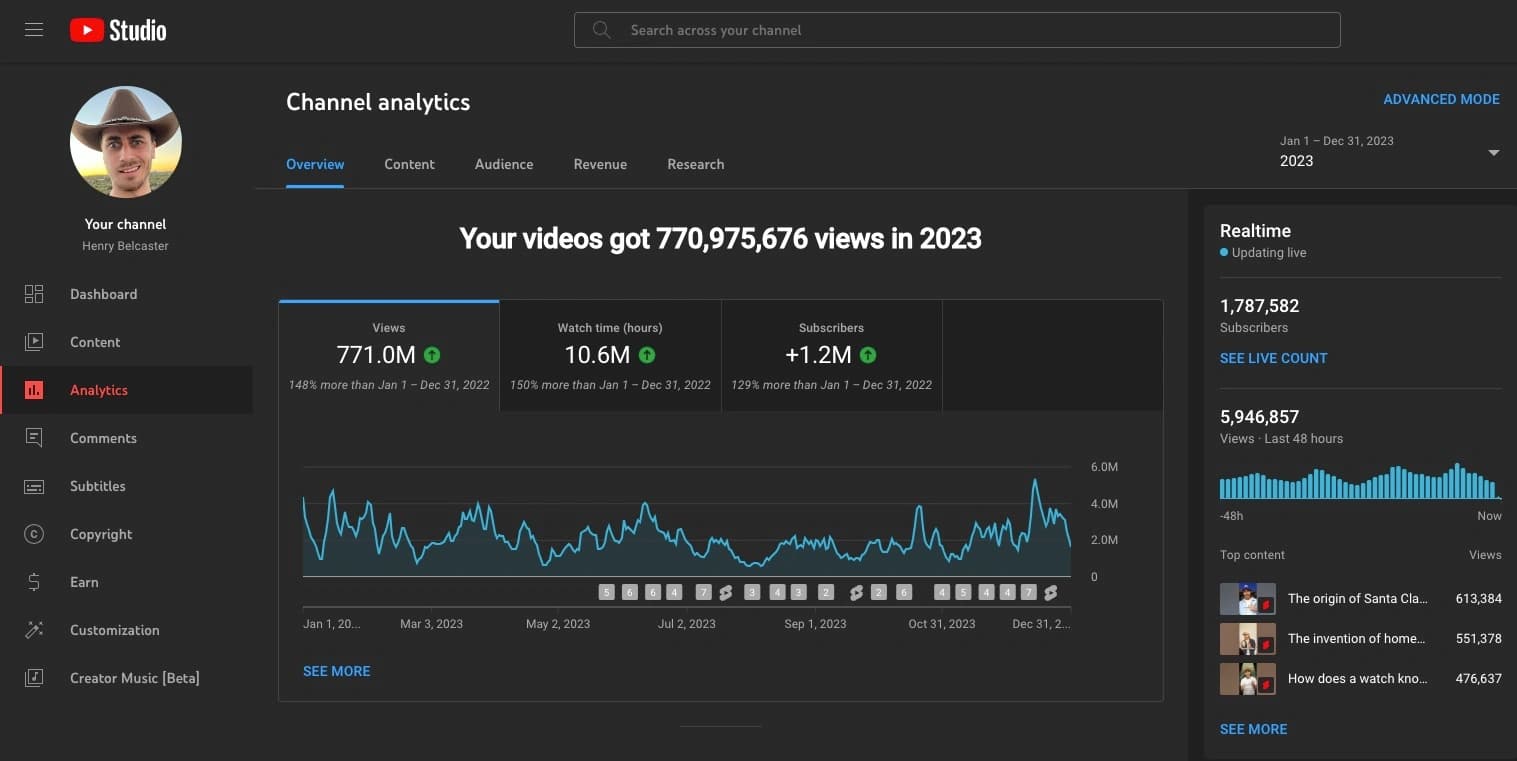Image resolution: width=1517 pixels, height=761 pixels.
Task: Click the channel profile picture
Action: click(126, 142)
